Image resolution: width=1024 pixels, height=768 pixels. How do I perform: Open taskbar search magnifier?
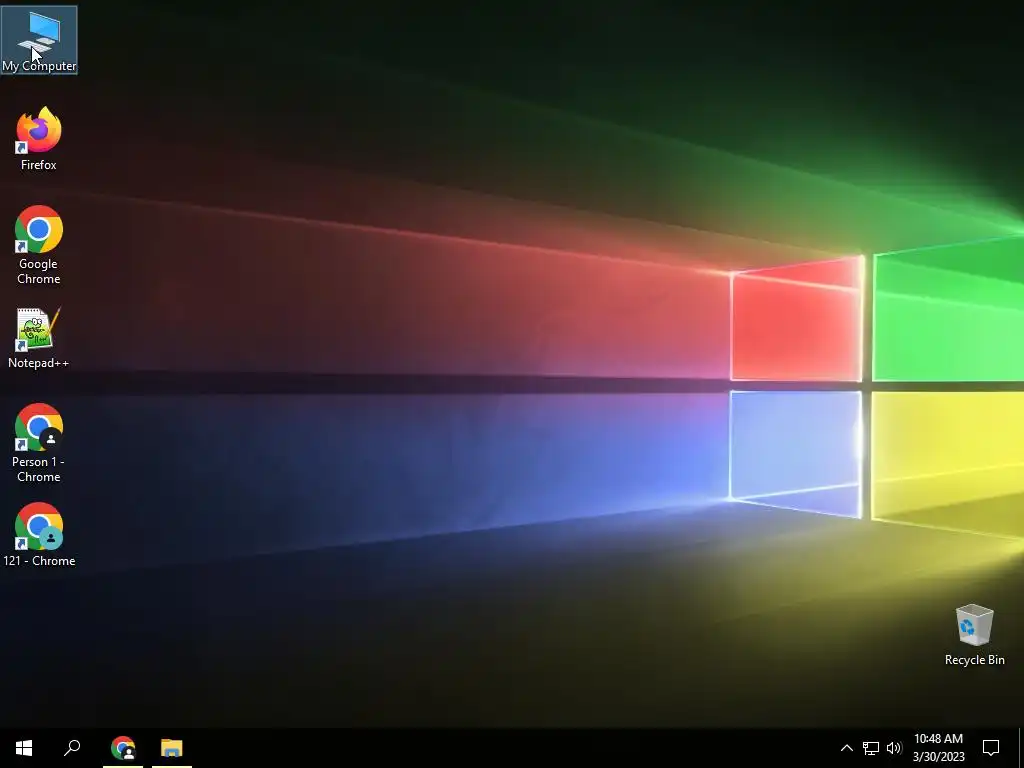(x=72, y=748)
